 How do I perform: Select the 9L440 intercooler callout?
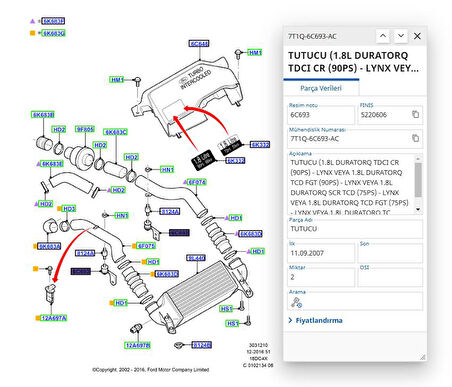click(196, 258)
